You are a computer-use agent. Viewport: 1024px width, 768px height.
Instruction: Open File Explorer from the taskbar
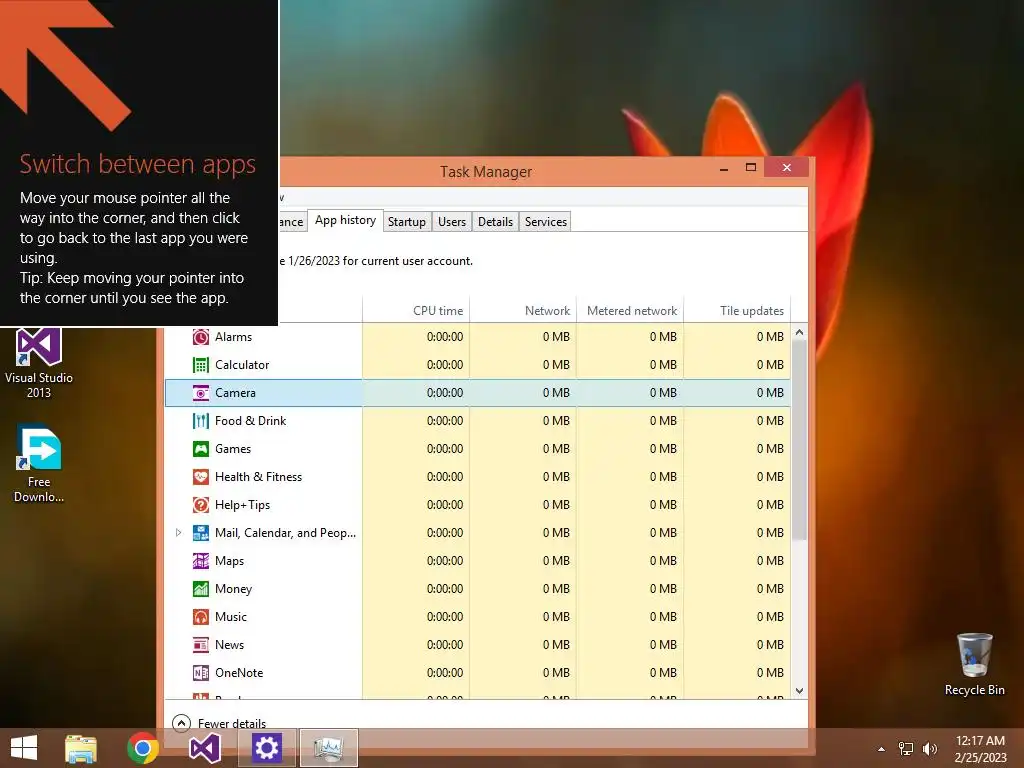click(81, 748)
